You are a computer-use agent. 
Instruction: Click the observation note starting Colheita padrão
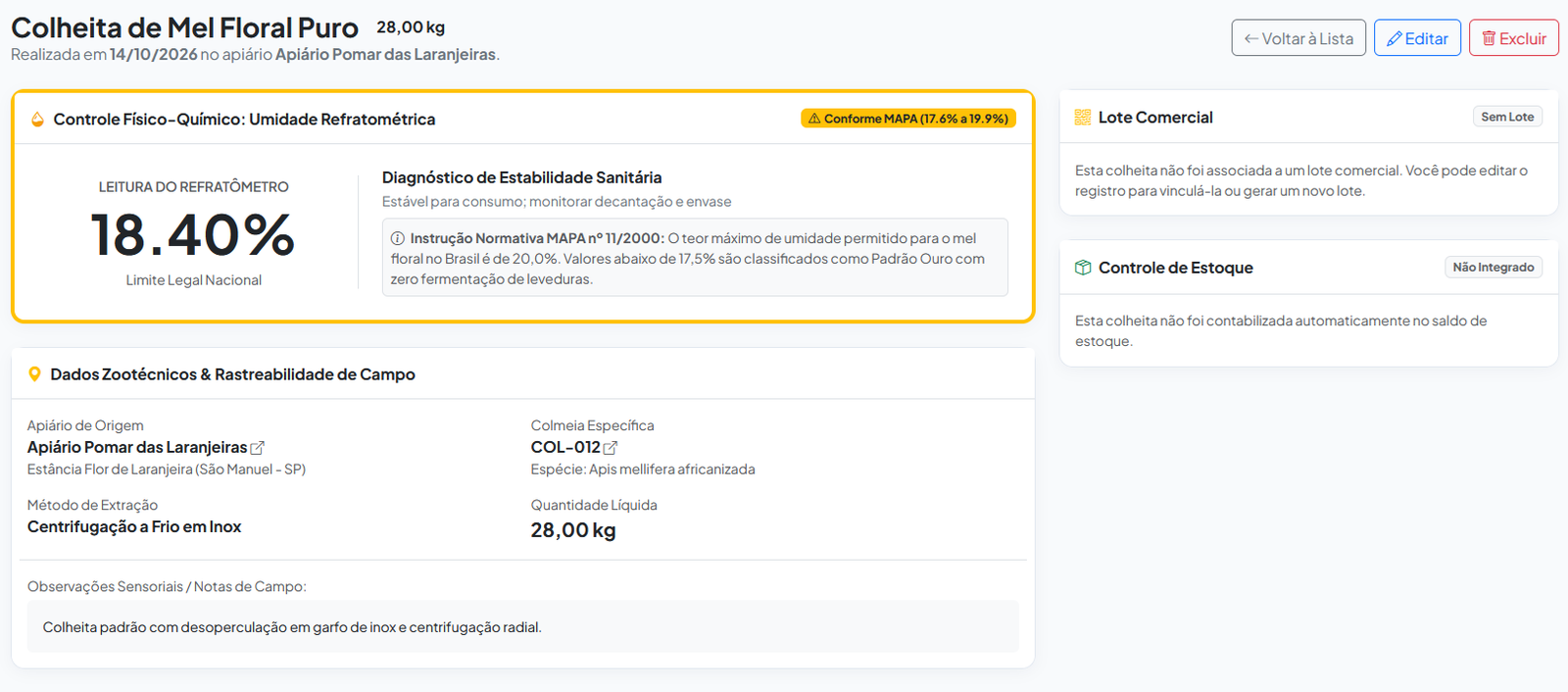coord(292,627)
